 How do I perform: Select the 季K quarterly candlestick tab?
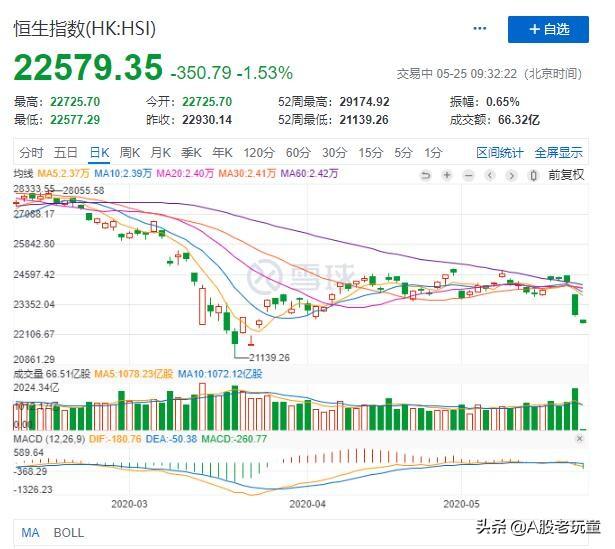(x=191, y=152)
